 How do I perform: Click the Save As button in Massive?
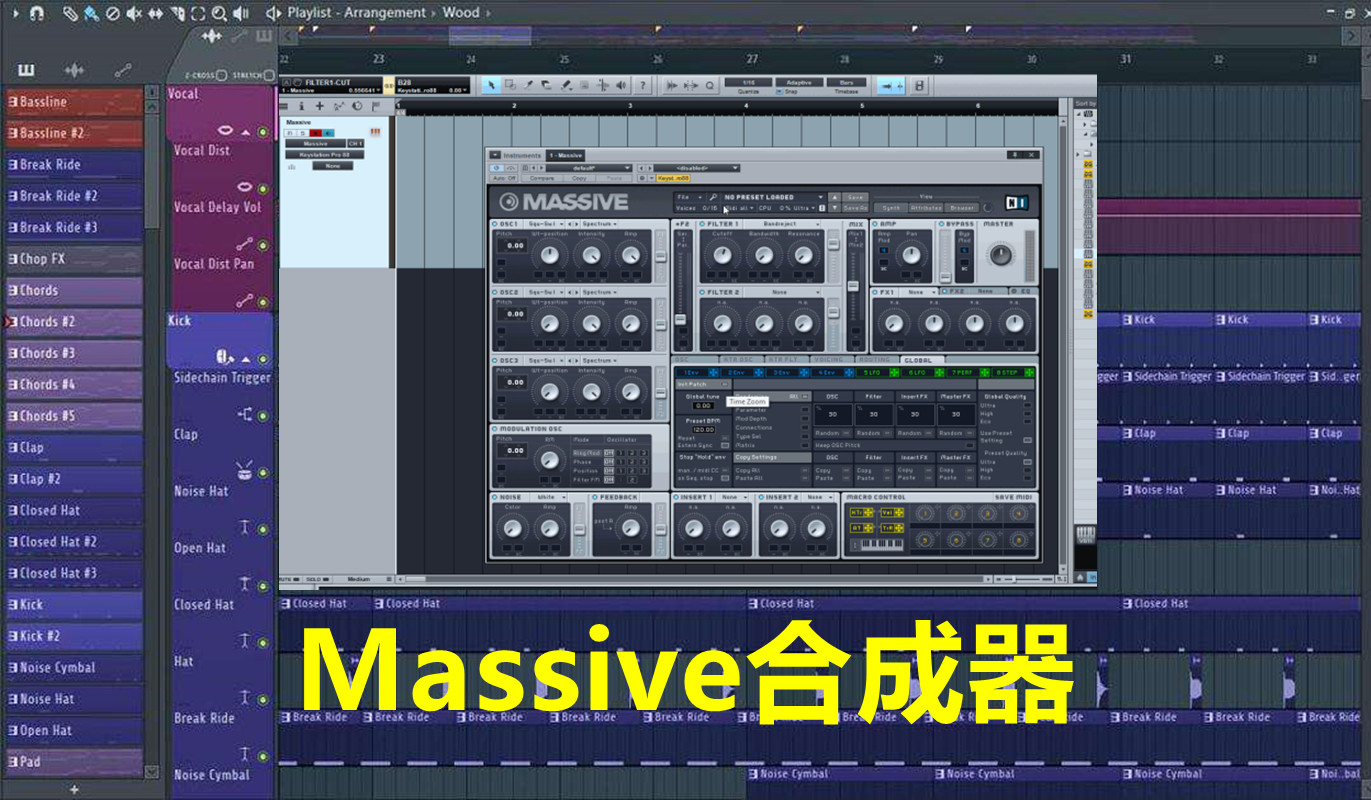pyautogui.click(x=855, y=208)
